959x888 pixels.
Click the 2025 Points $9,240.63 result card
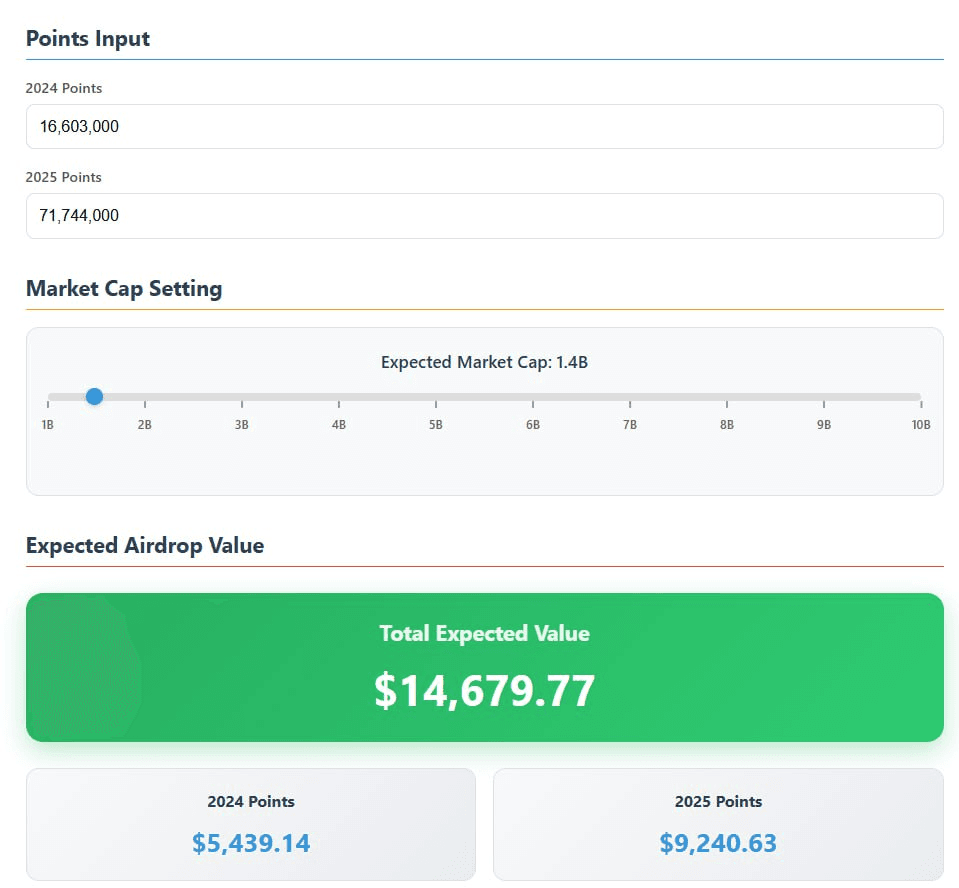(x=718, y=824)
